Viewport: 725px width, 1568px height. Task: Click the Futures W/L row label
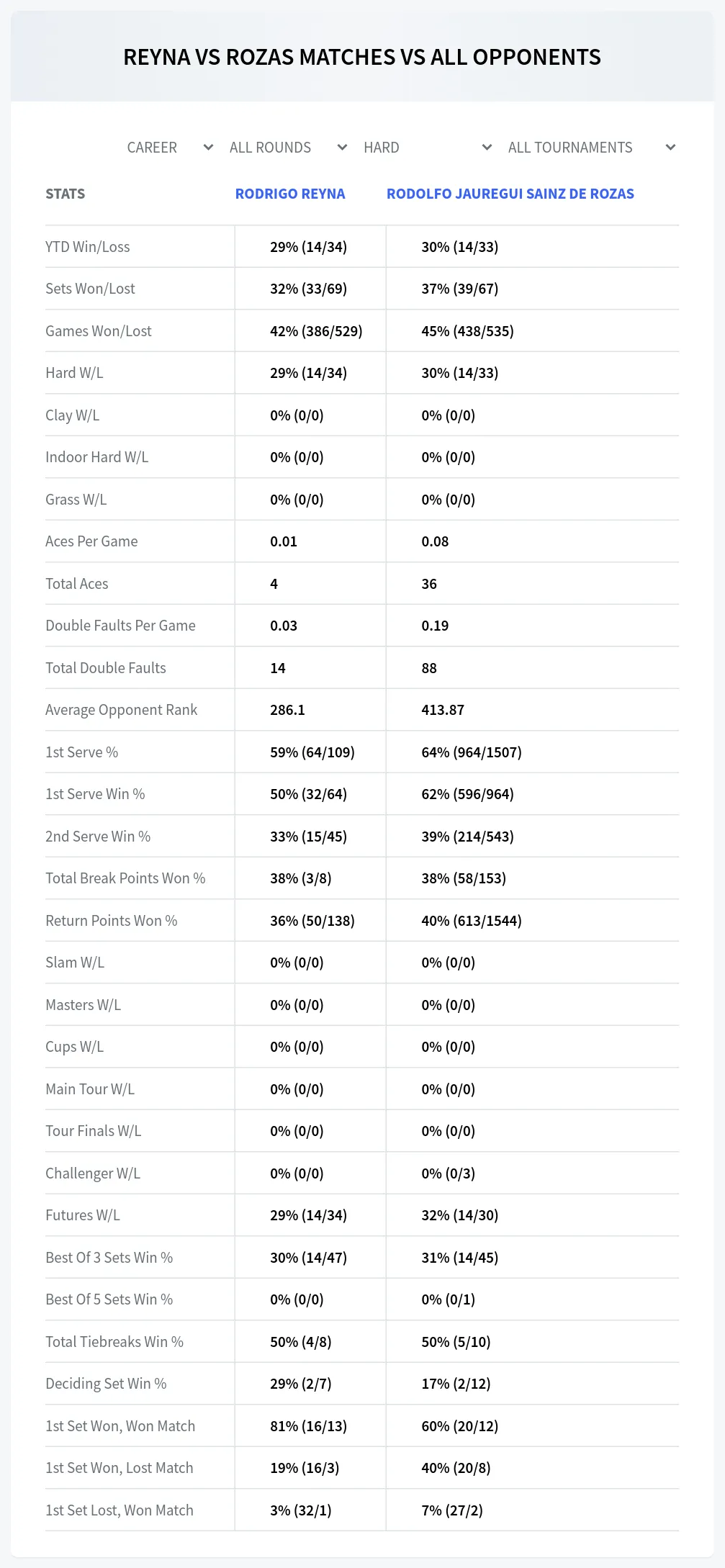(83, 1215)
